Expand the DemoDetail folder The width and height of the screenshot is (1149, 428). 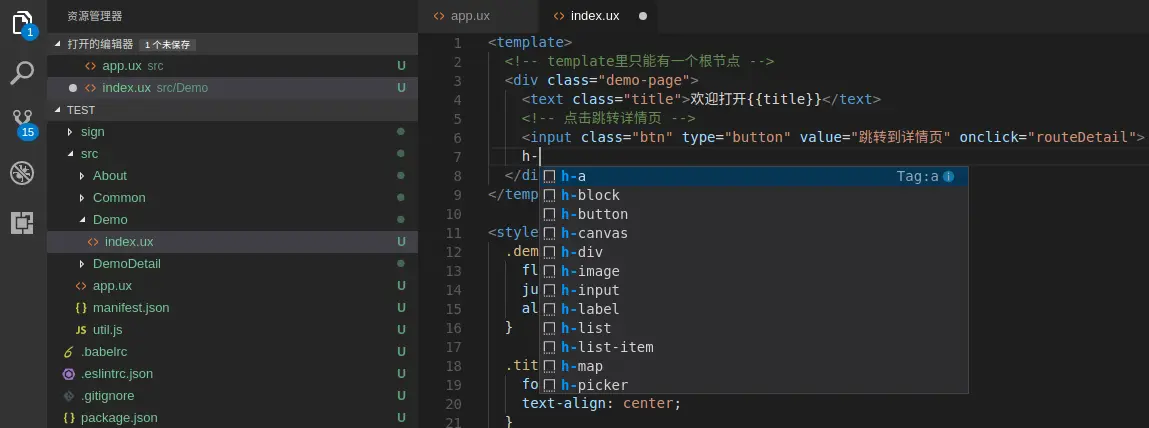point(82,264)
